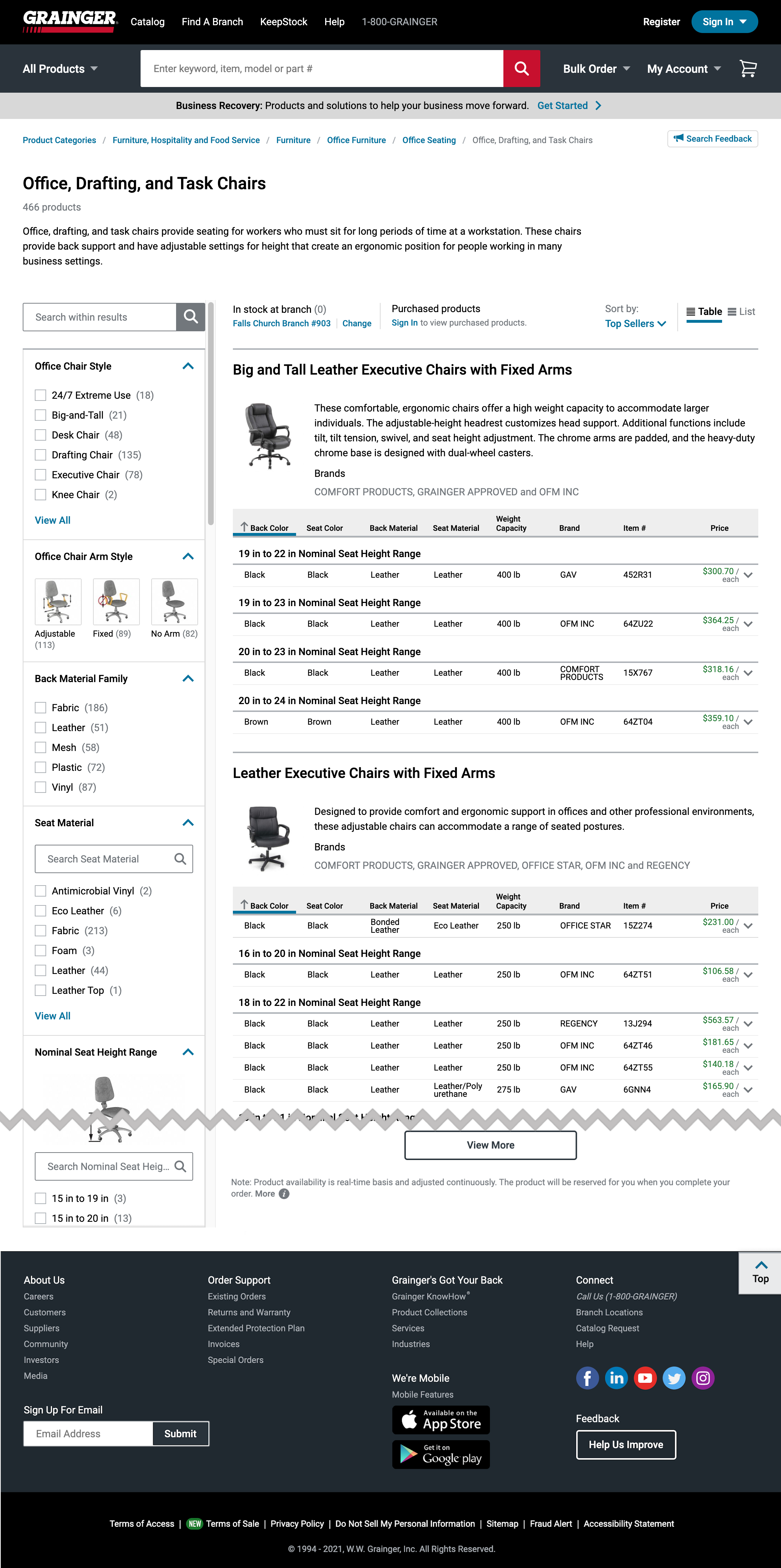The height and width of the screenshot is (1568, 781).
Task: Select the Fixed arm style thumbnail
Action: pyautogui.click(x=116, y=601)
